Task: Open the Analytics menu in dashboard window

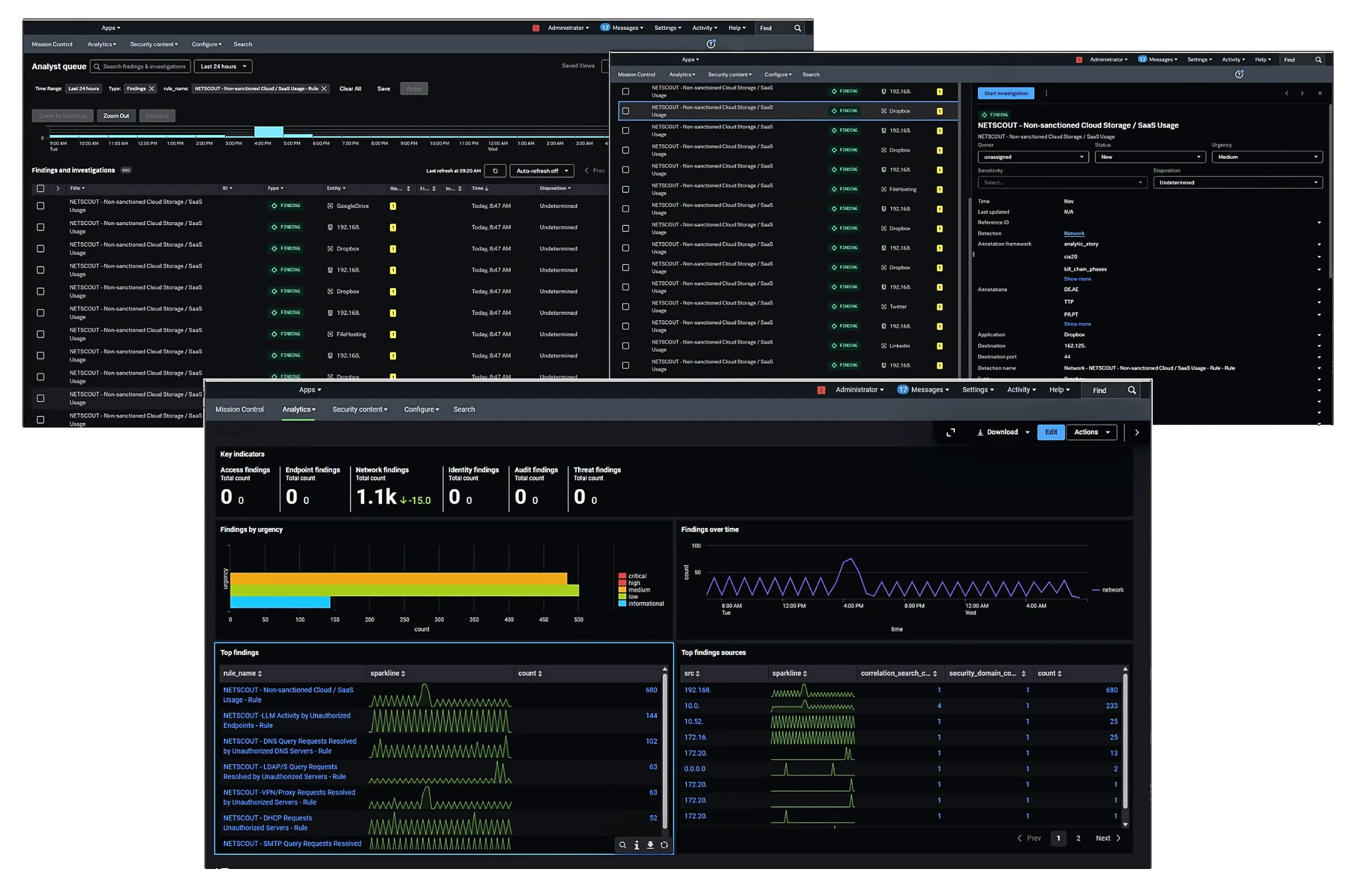Action: [299, 410]
